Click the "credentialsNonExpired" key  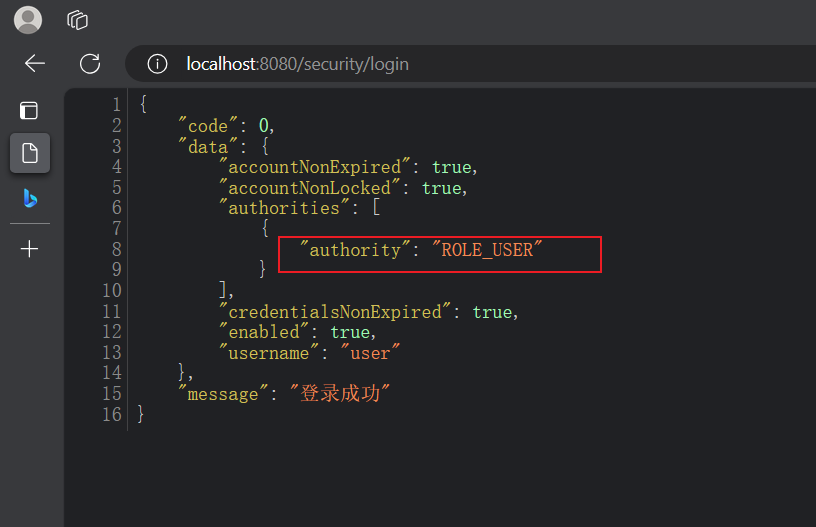pos(335,312)
